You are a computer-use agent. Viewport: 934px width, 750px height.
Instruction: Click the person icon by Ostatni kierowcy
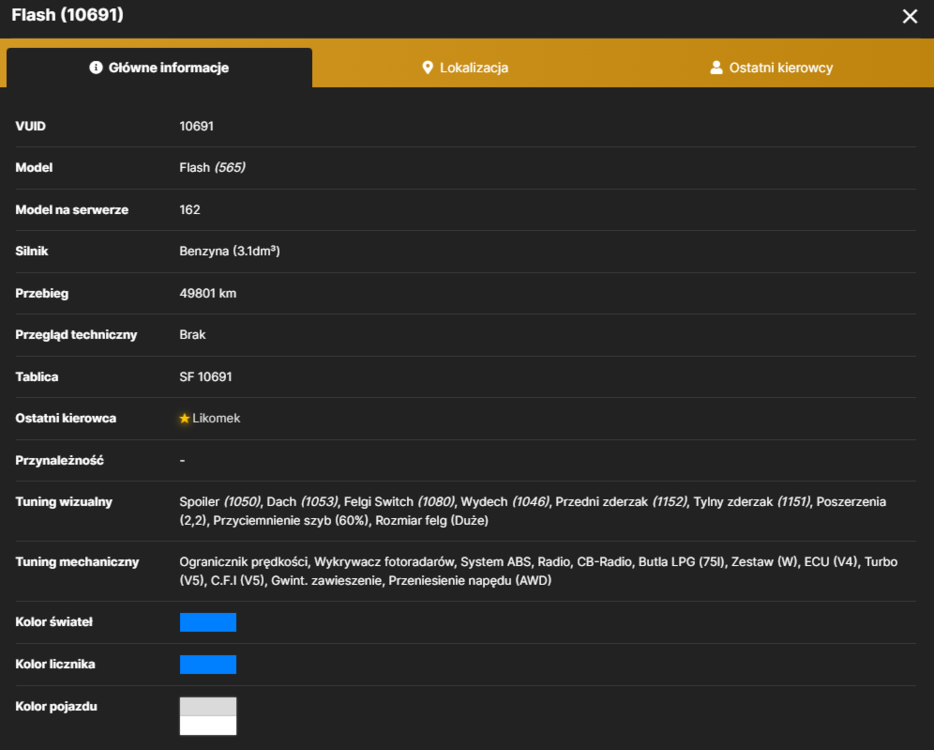pyautogui.click(x=716, y=67)
